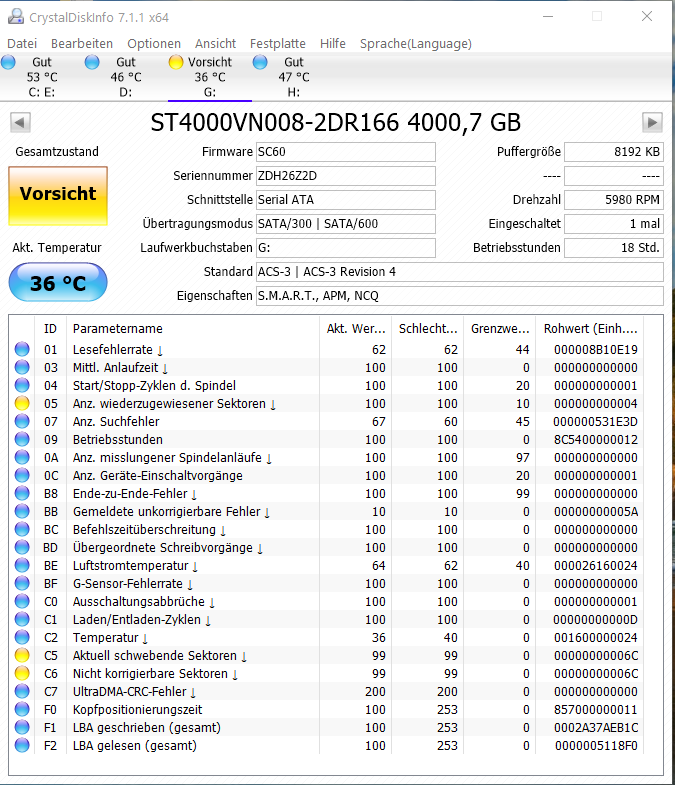Image resolution: width=675 pixels, height=785 pixels.
Task: Click the Parametername column header
Action: click(193, 328)
